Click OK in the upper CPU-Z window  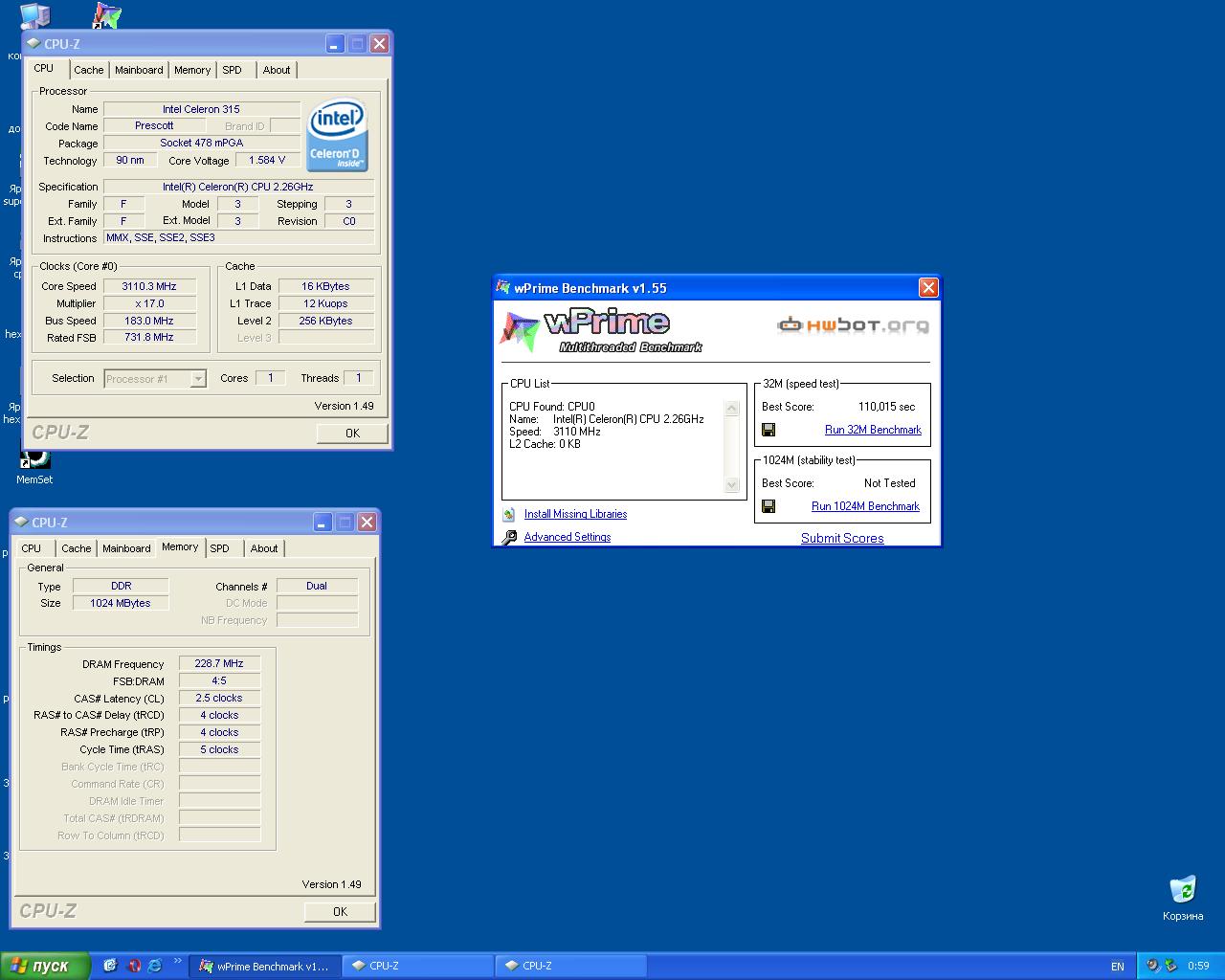coord(352,434)
